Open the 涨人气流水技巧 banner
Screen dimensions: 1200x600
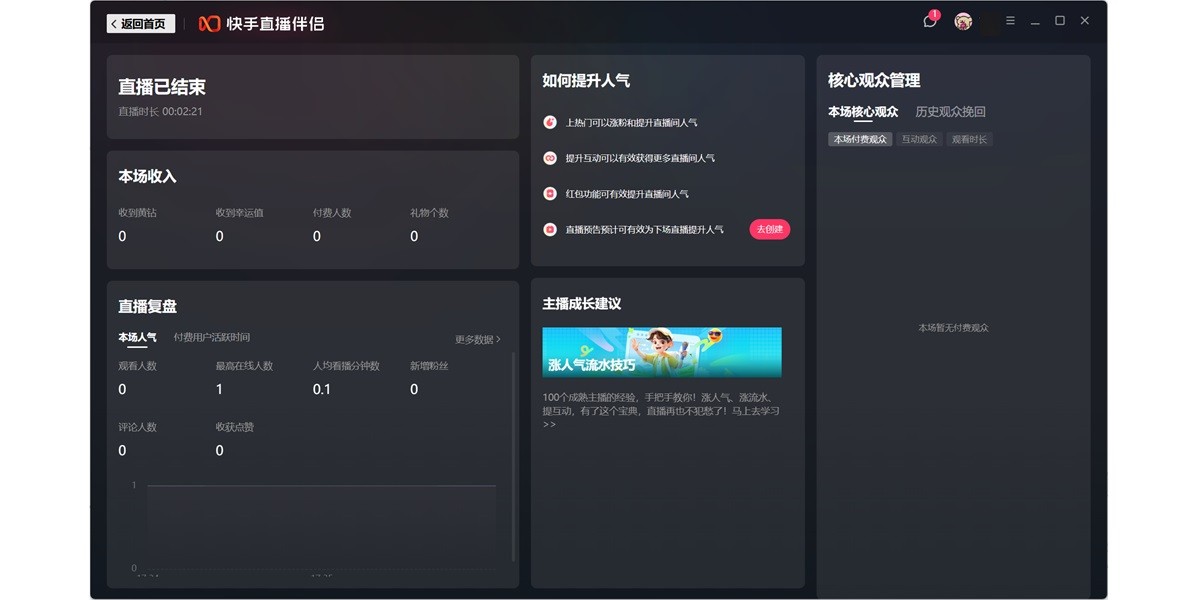tap(662, 352)
